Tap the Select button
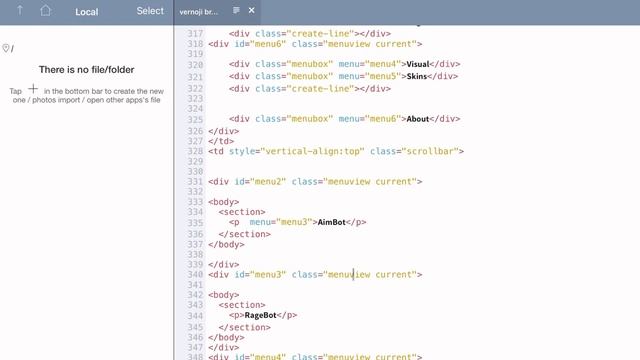 coord(150,11)
